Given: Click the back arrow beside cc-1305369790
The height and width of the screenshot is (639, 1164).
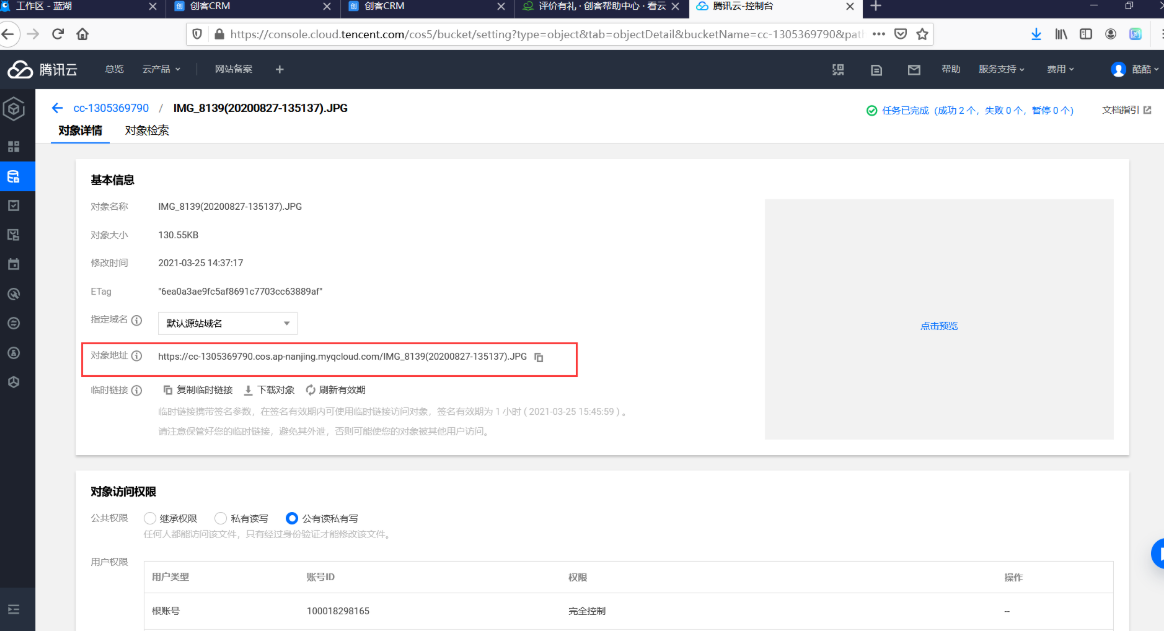Looking at the screenshot, I should coord(57,108).
